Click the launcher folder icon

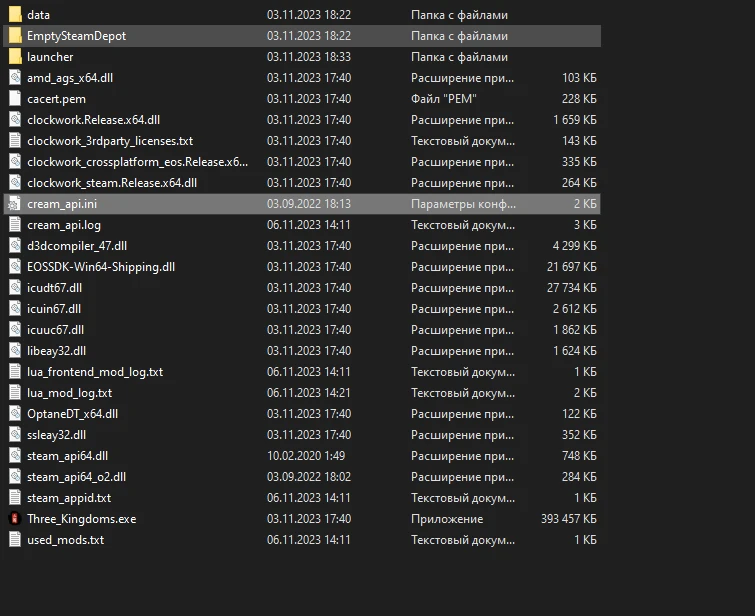coord(15,57)
